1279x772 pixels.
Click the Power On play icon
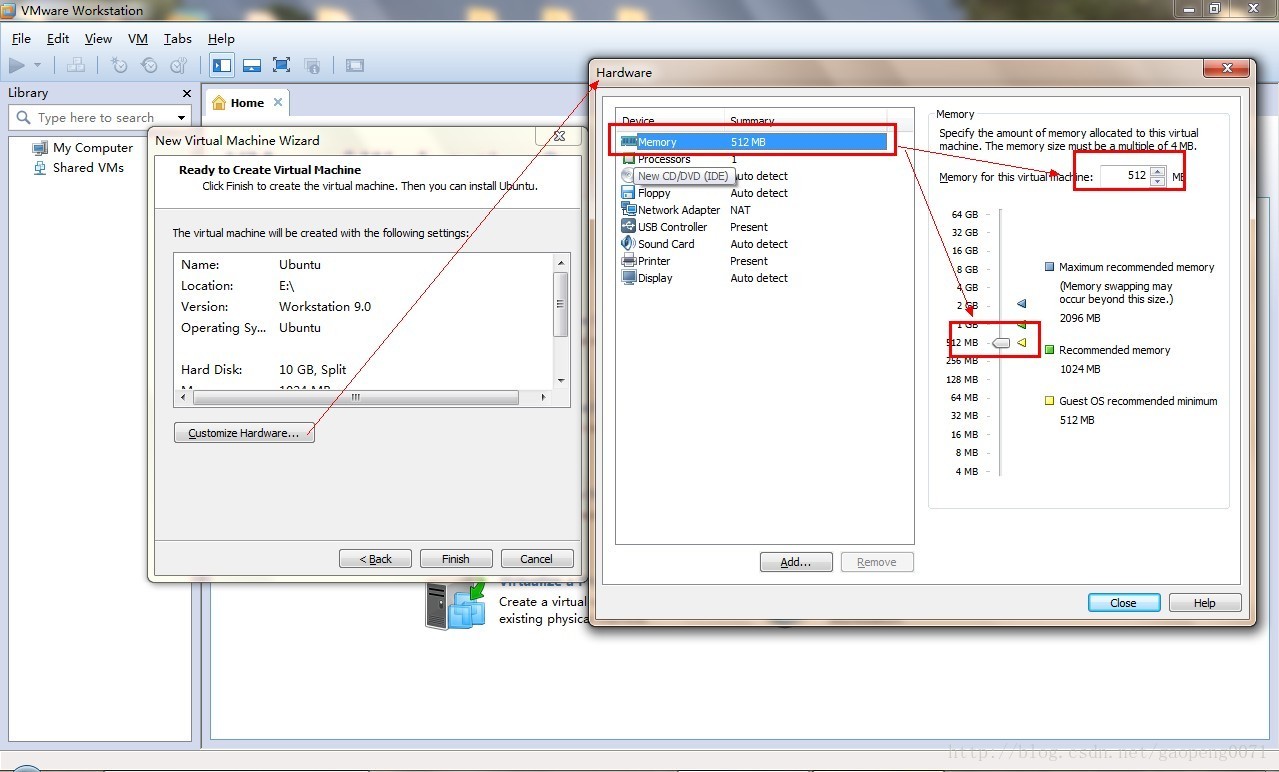17,66
